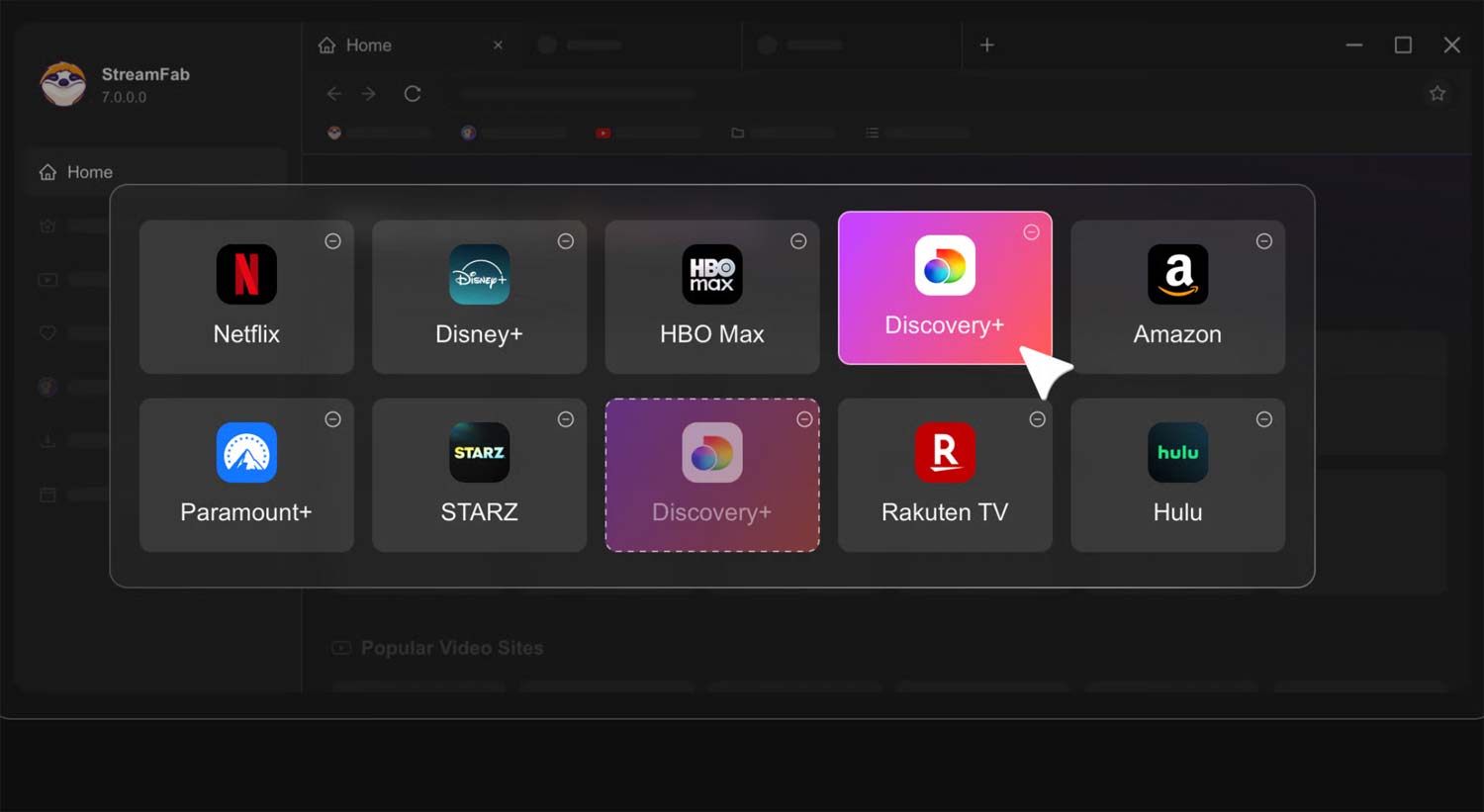Close the Home tab
1484x812 pixels.
point(498,45)
